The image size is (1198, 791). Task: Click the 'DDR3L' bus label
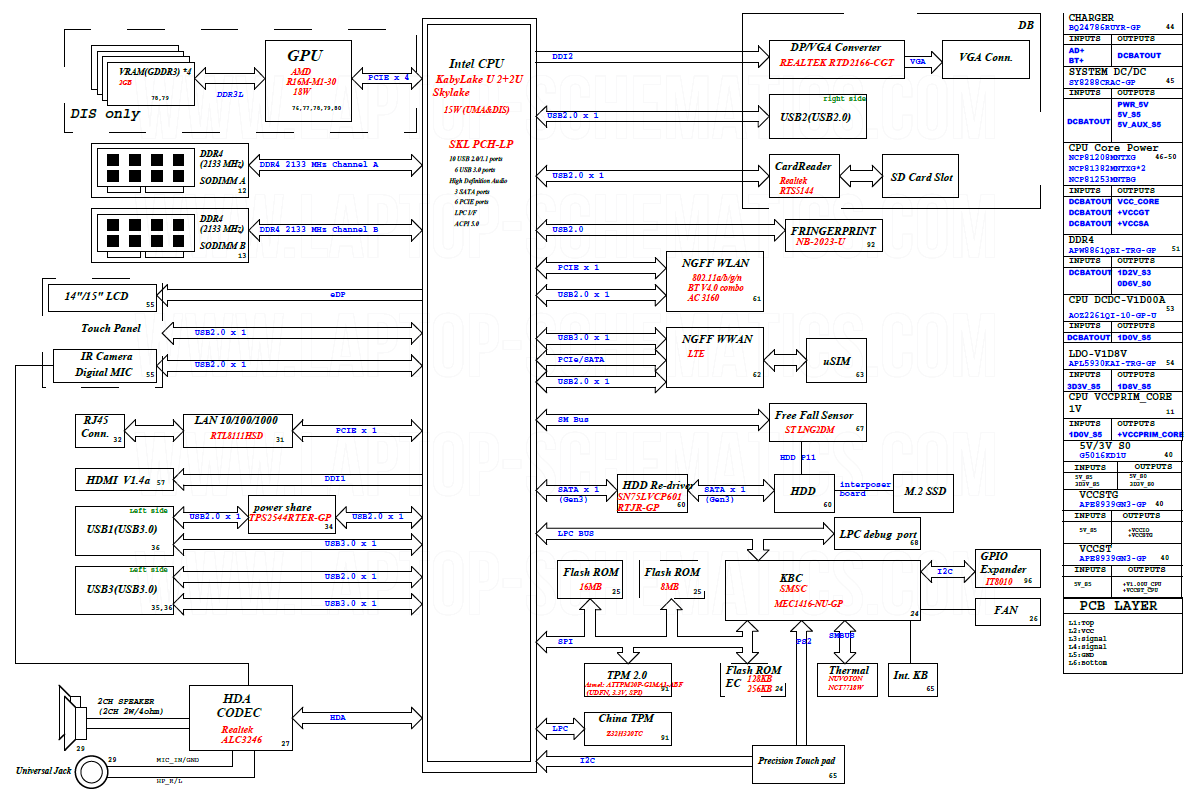230,94
